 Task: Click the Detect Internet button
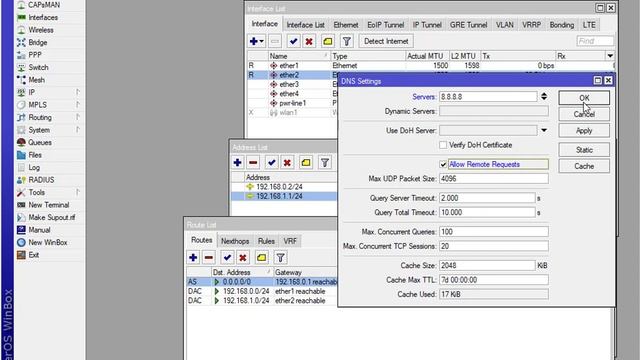[386, 41]
